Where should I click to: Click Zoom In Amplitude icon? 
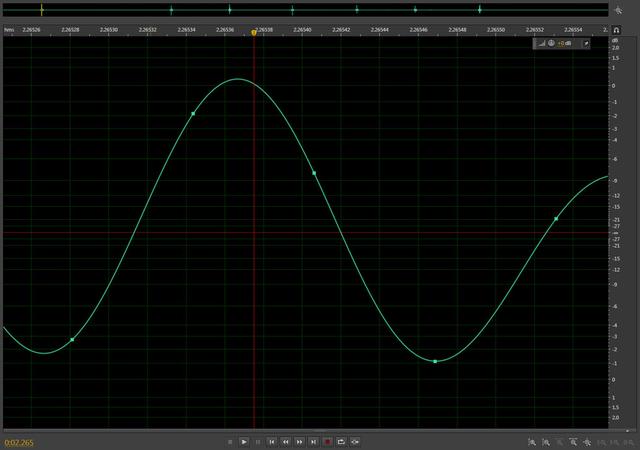pyautogui.click(x=532, y=441)
